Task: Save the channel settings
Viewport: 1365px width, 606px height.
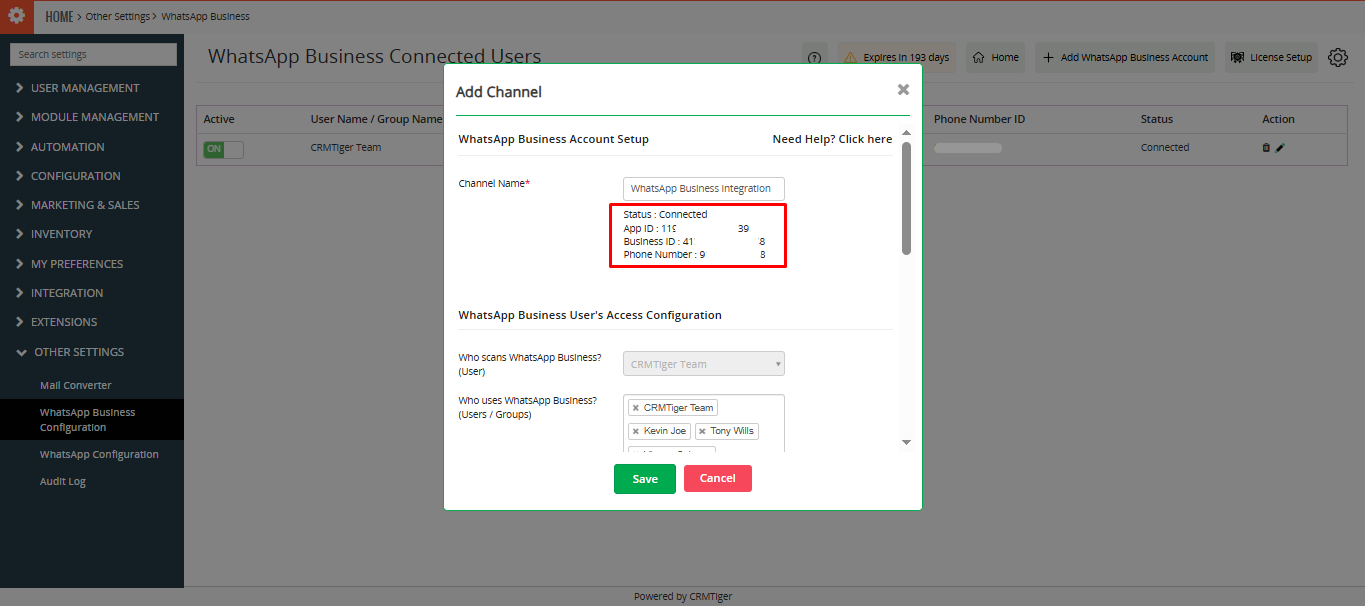Action: point(645,479)
